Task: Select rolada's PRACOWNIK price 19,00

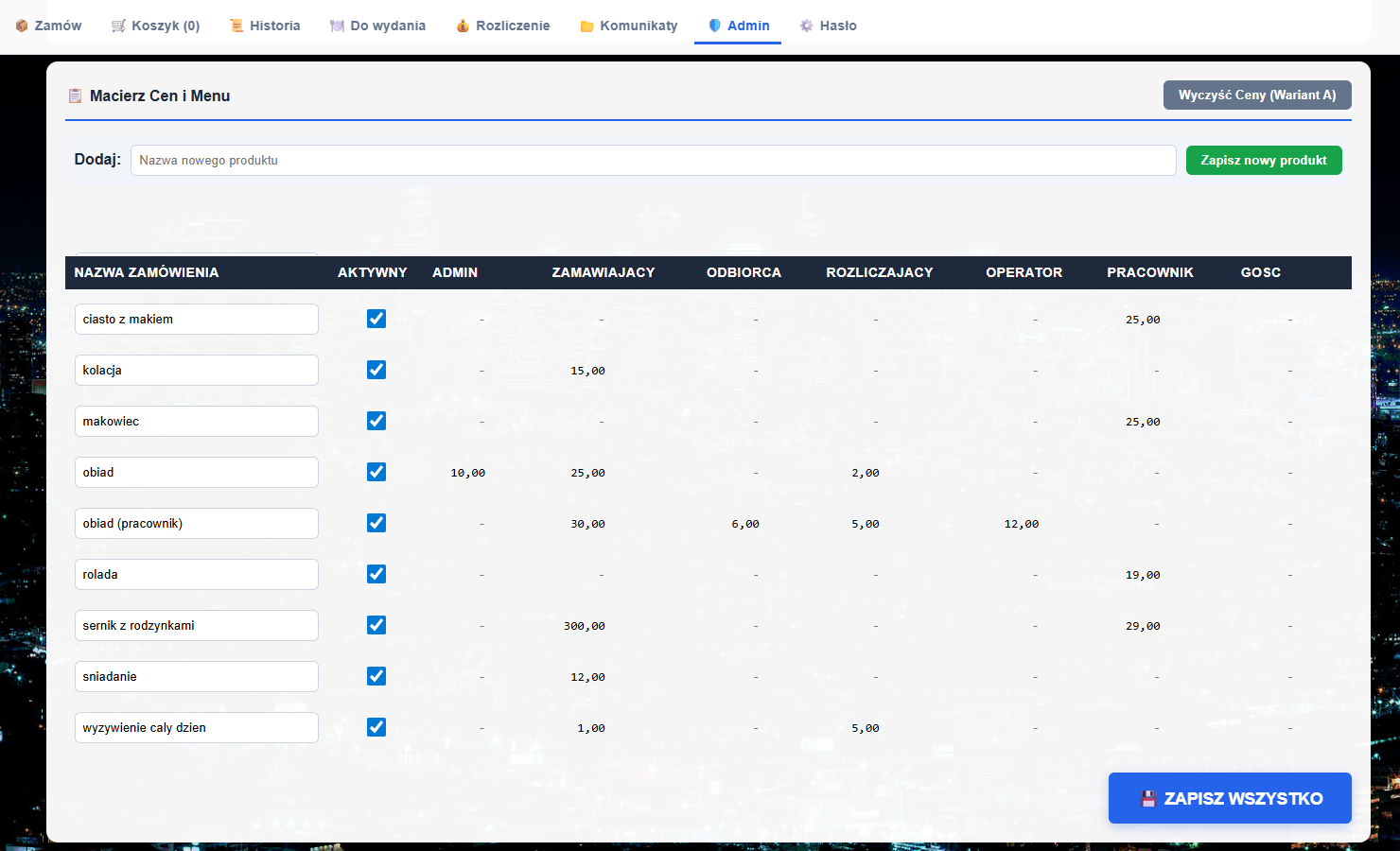Action: click(1143, 575)
